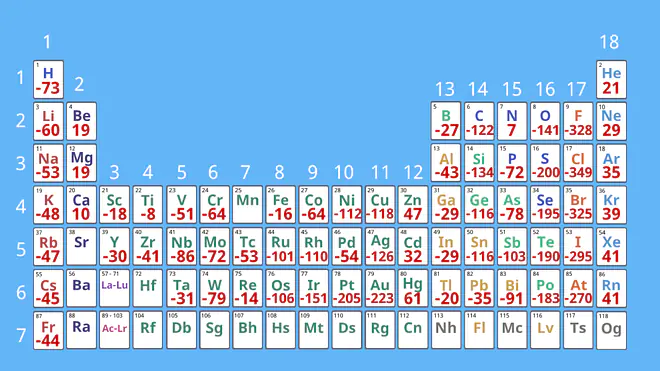The width and height of the screenshot is (660, 371).
Task: Click the Platinum (Pt) cell showing -205
Action: (x=347, y=289)
